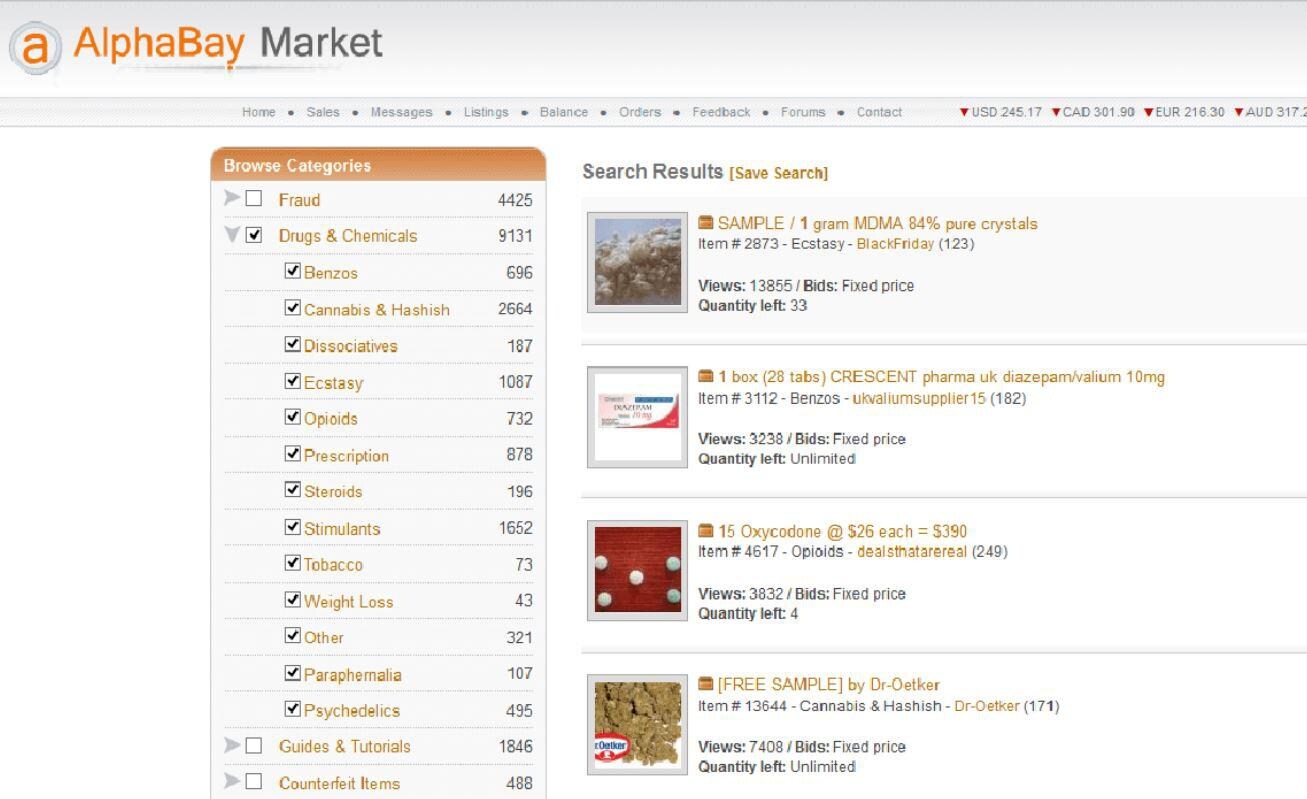Click the icon beside the FREE SAMPLE Dr-Oetker title
Screen dimensions: 1307x799
click(706, 685)
